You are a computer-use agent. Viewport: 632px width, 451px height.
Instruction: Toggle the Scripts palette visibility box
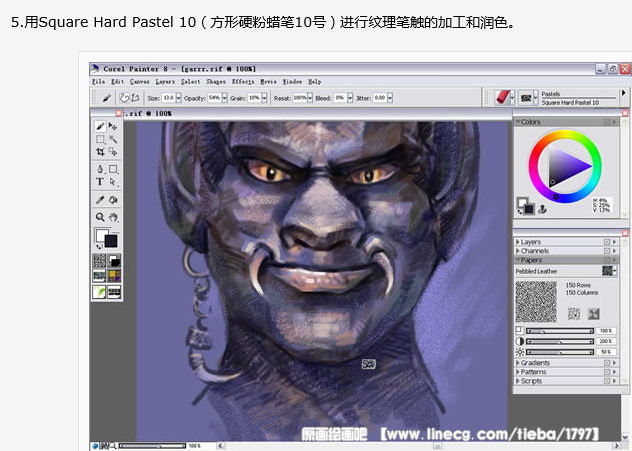click(607, 381)
